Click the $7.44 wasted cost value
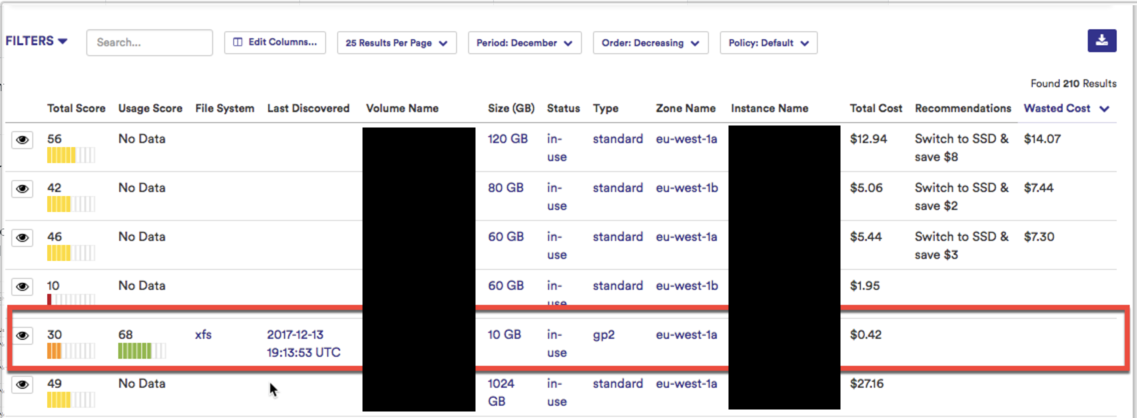Screen dimensions: 1137x418 (x=1039, y=188)
